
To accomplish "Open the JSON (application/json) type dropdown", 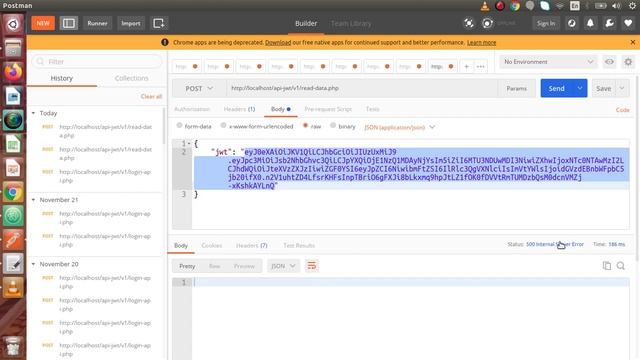I will coord(400,127).
